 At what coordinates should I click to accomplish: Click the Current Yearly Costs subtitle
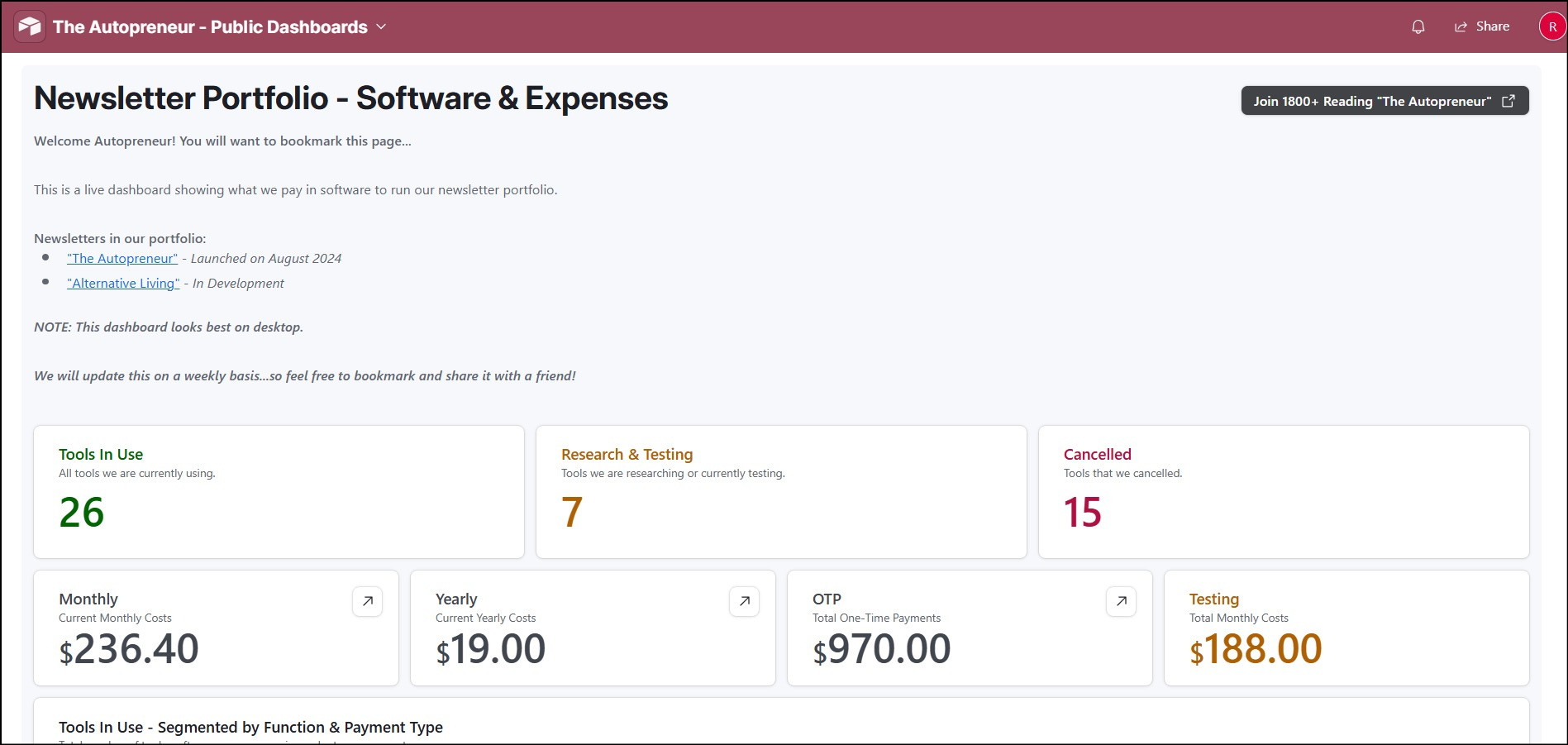pyautogui.click(x=485, y=618)
